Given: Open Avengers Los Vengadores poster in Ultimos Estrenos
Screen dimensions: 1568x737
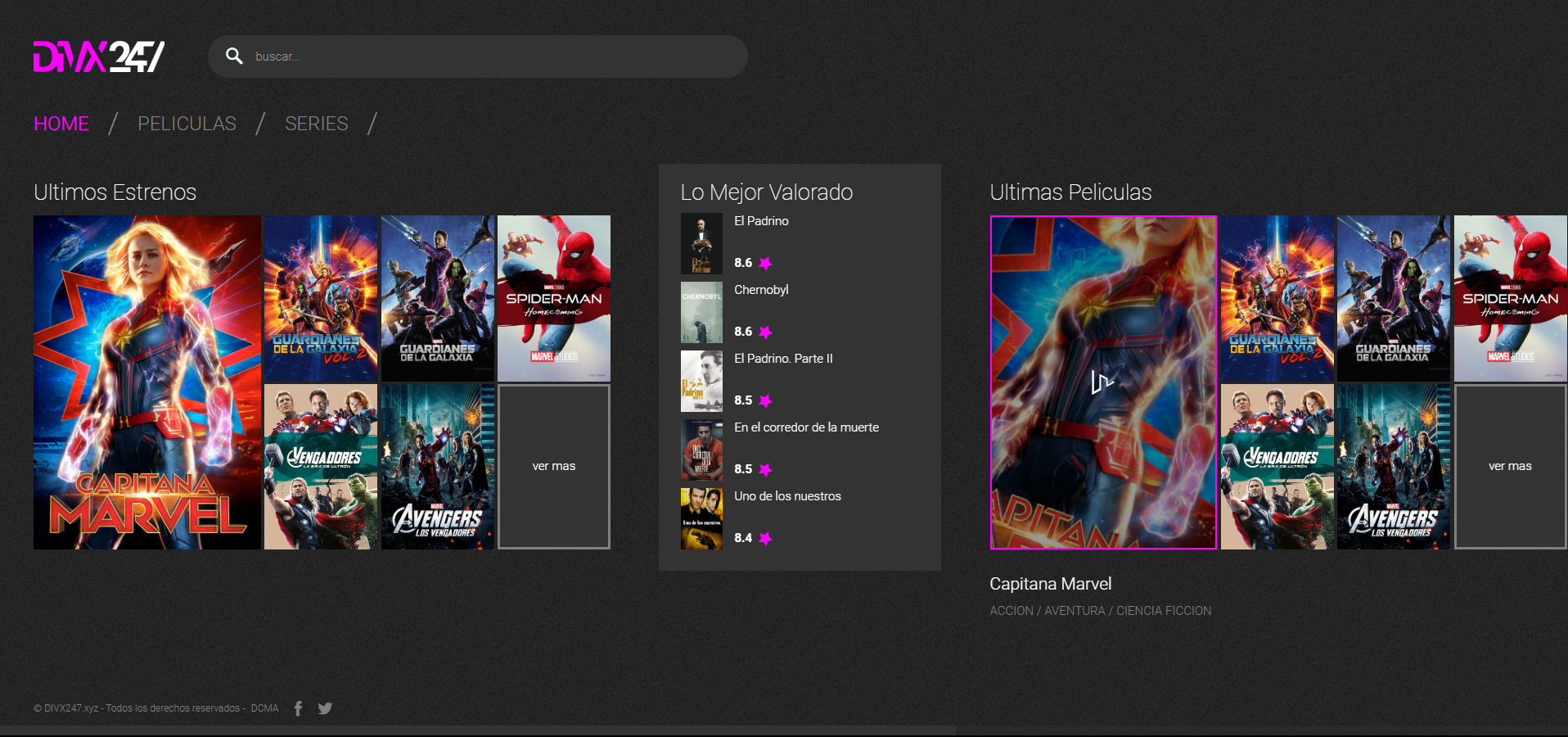Looking at the screenshot, I should click(x=438, y=467).
